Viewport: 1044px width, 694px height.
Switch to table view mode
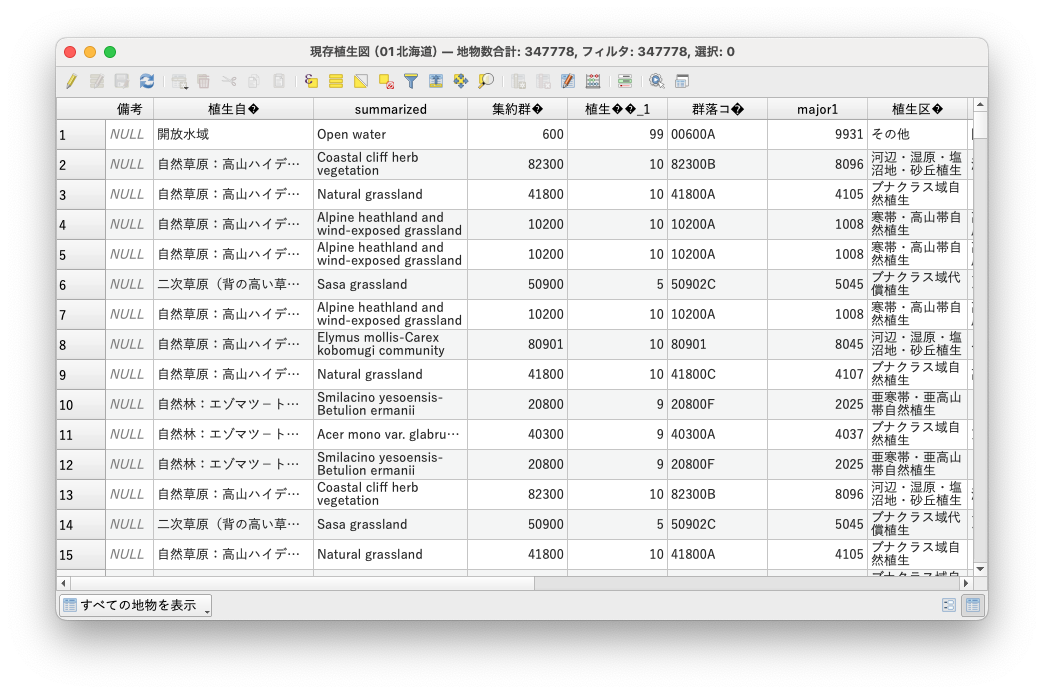click(973, 604)
